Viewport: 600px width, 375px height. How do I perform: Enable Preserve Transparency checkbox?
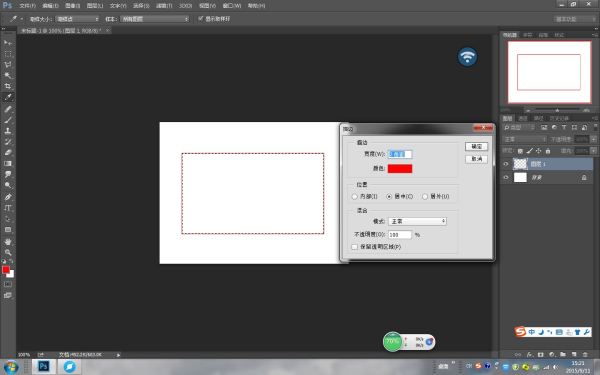[x=354, y=247]
